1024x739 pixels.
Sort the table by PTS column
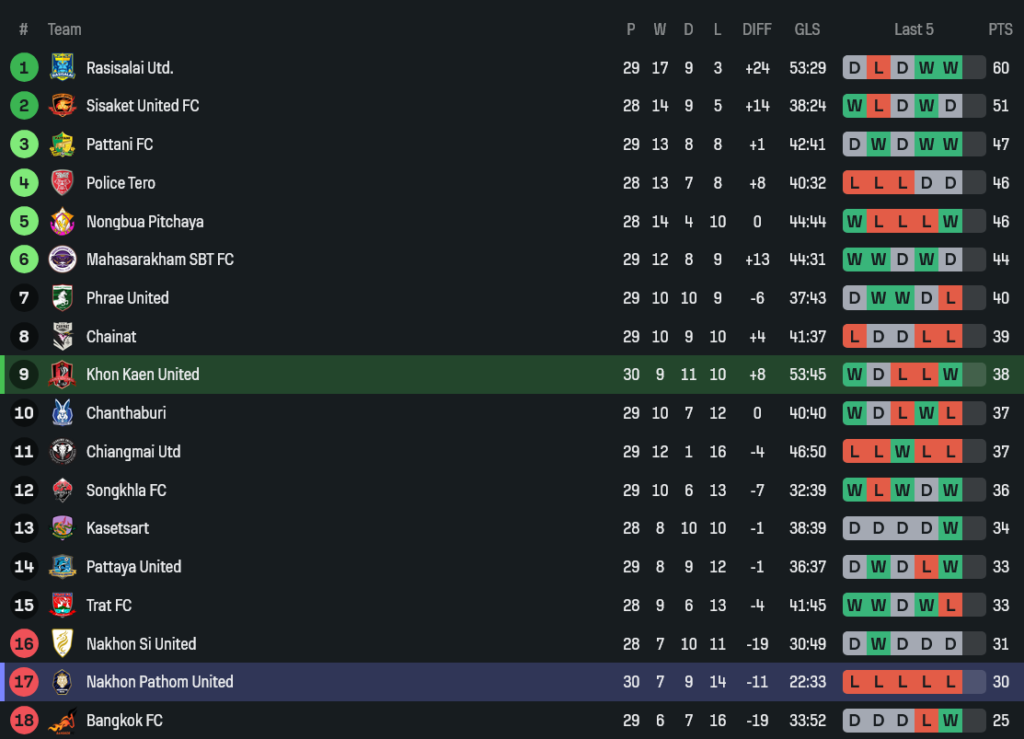click(1000, 29)
